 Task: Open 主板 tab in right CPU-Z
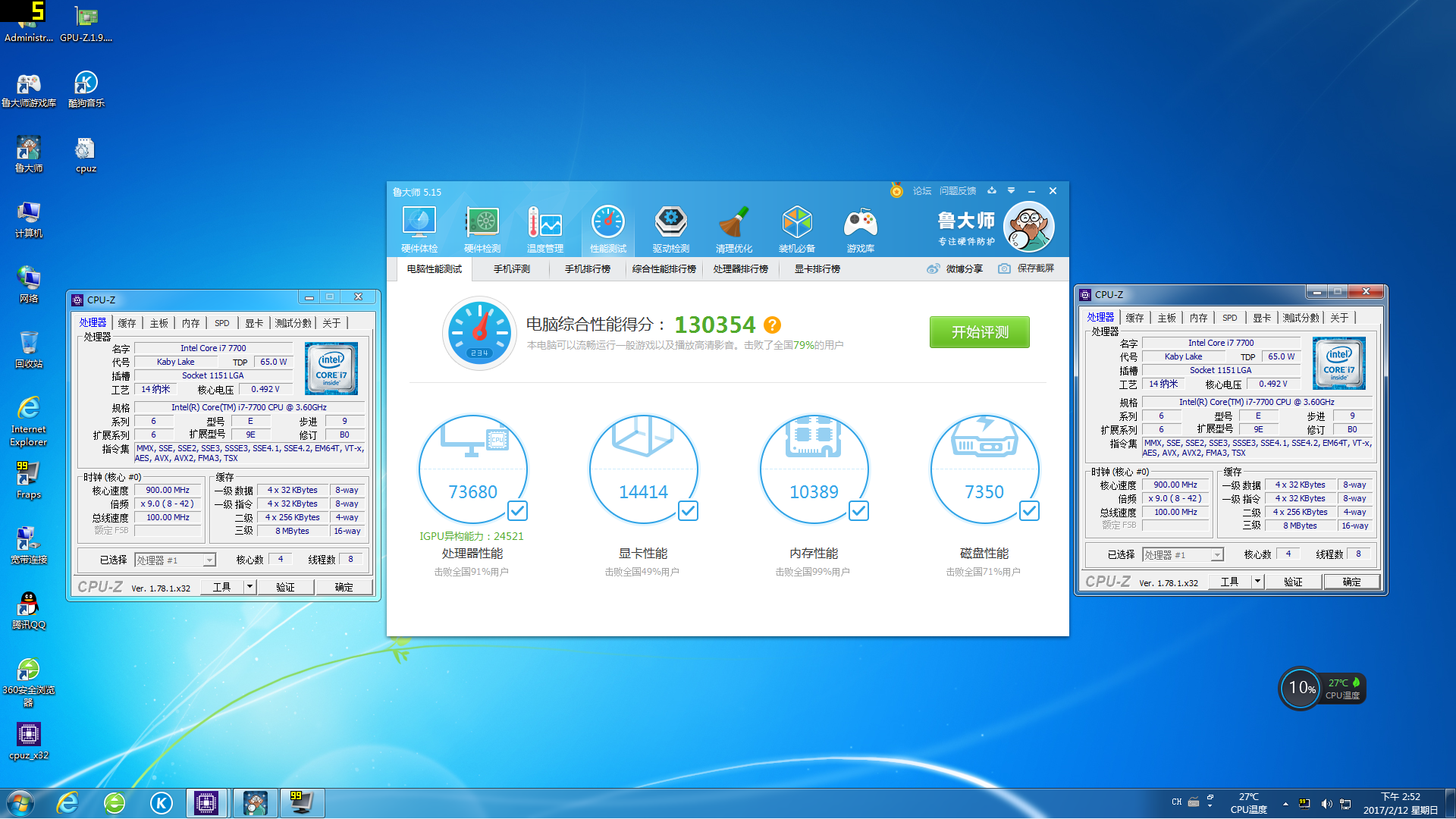click(1167, 318)
